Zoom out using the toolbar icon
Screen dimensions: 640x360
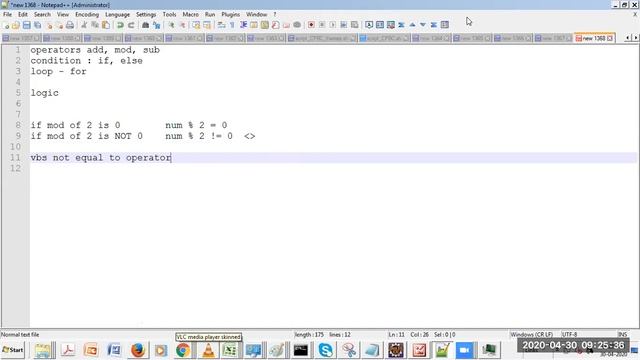pos(182,25)
